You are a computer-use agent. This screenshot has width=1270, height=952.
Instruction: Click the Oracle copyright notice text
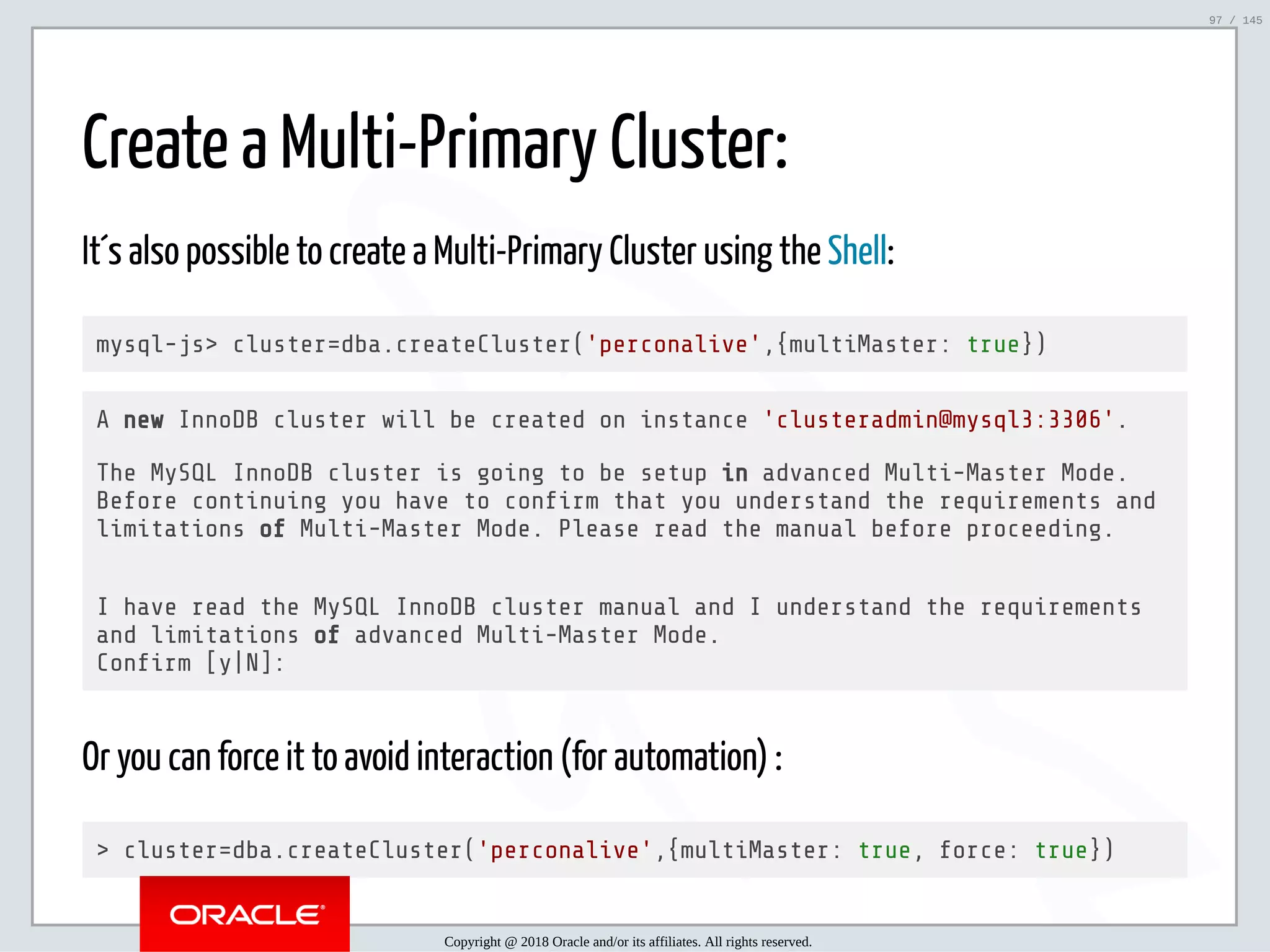pyautogui.click(x=628, y=941)
